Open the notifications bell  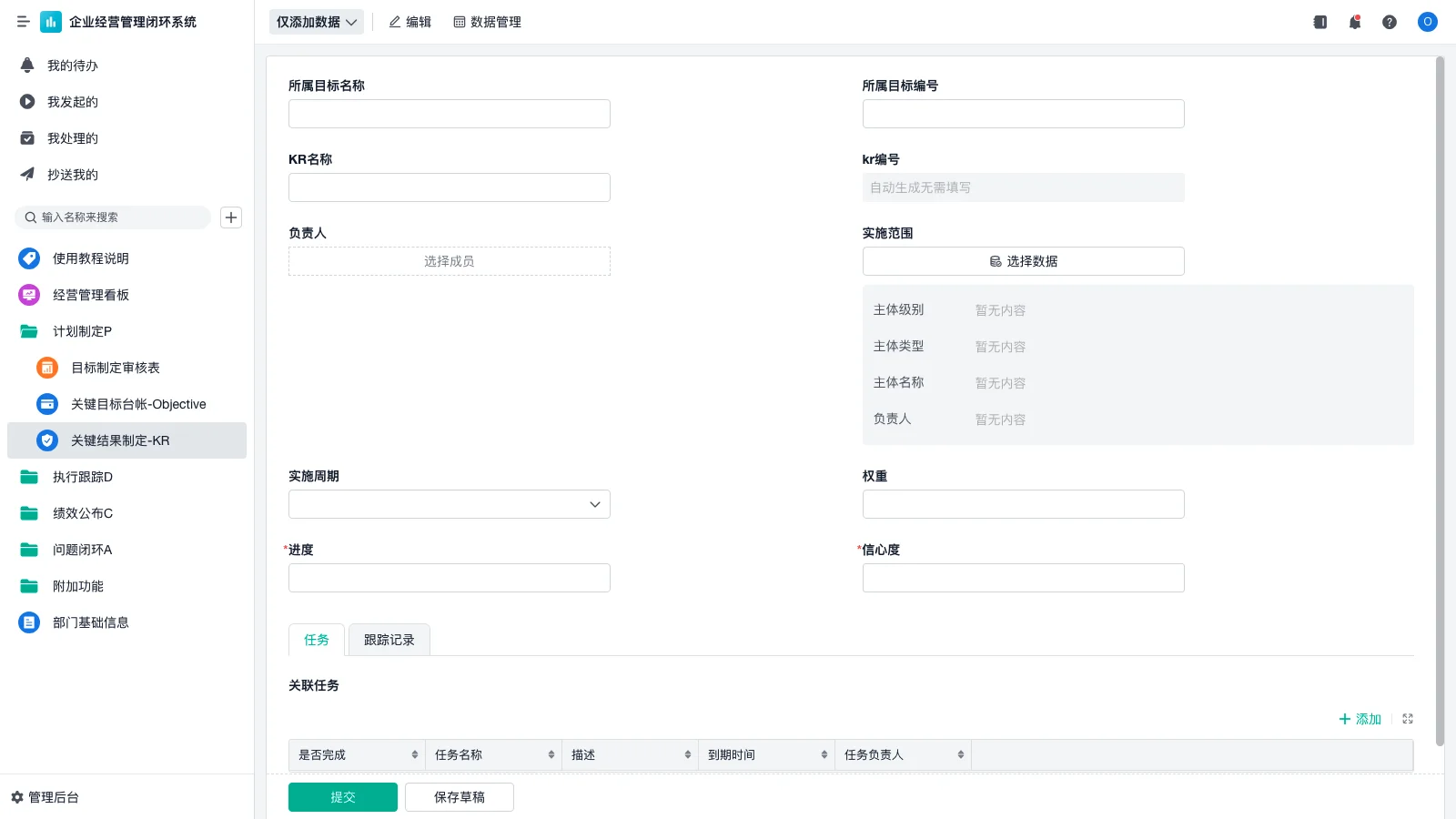point(1354,22)
